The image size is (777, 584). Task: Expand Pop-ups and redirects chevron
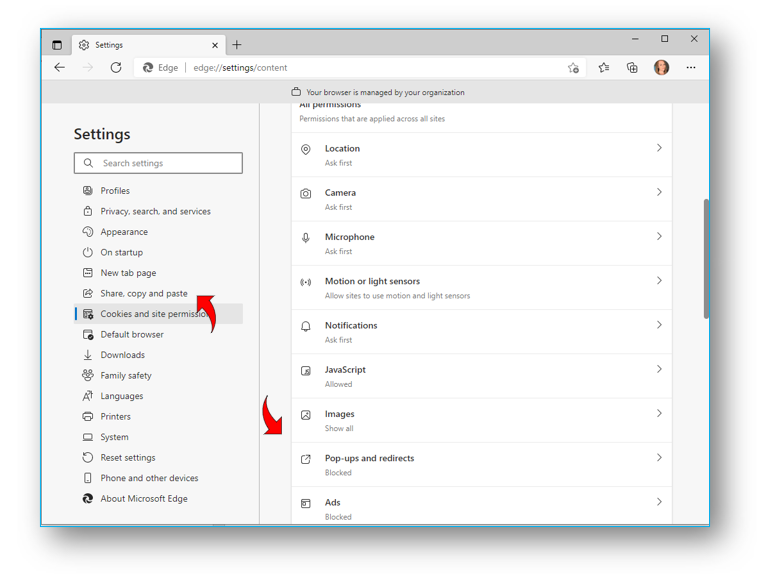(659, 458)
